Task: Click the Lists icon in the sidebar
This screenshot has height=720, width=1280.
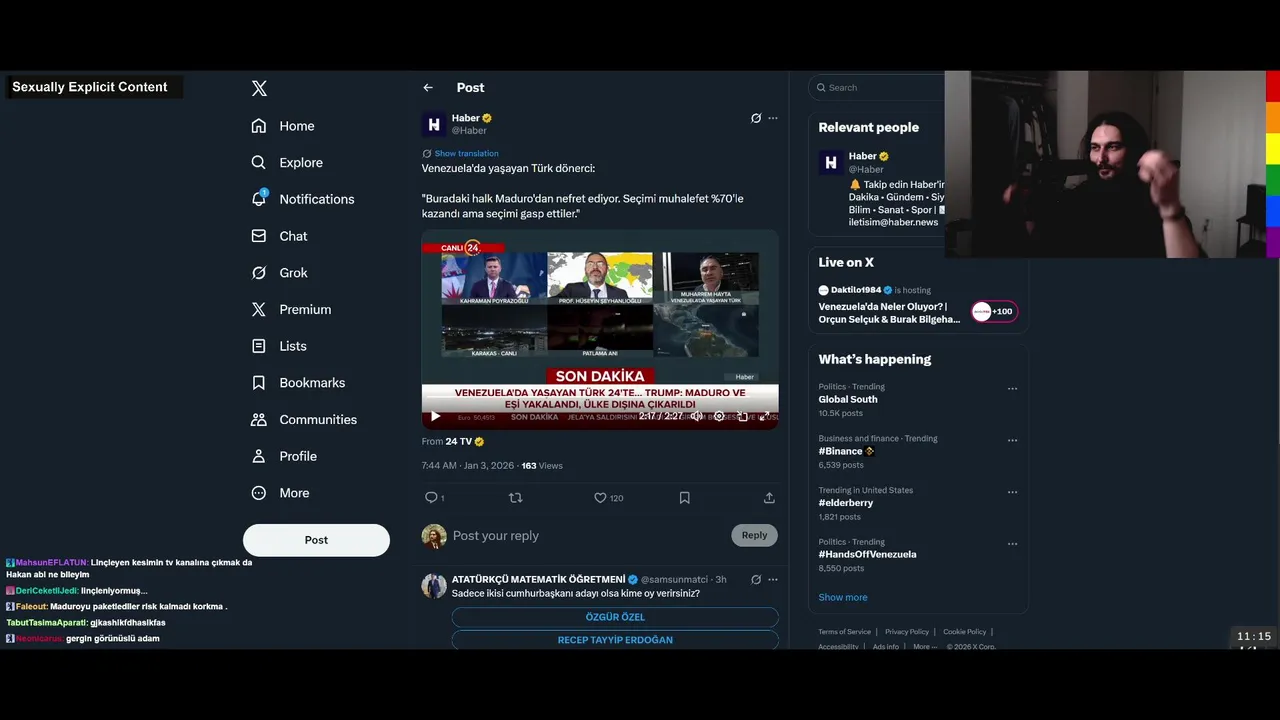Action: 259,346
